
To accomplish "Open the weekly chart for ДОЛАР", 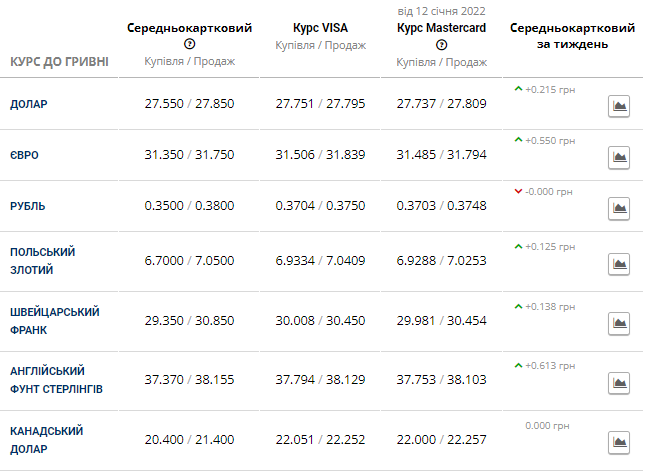I will click(x=619, y=106).
